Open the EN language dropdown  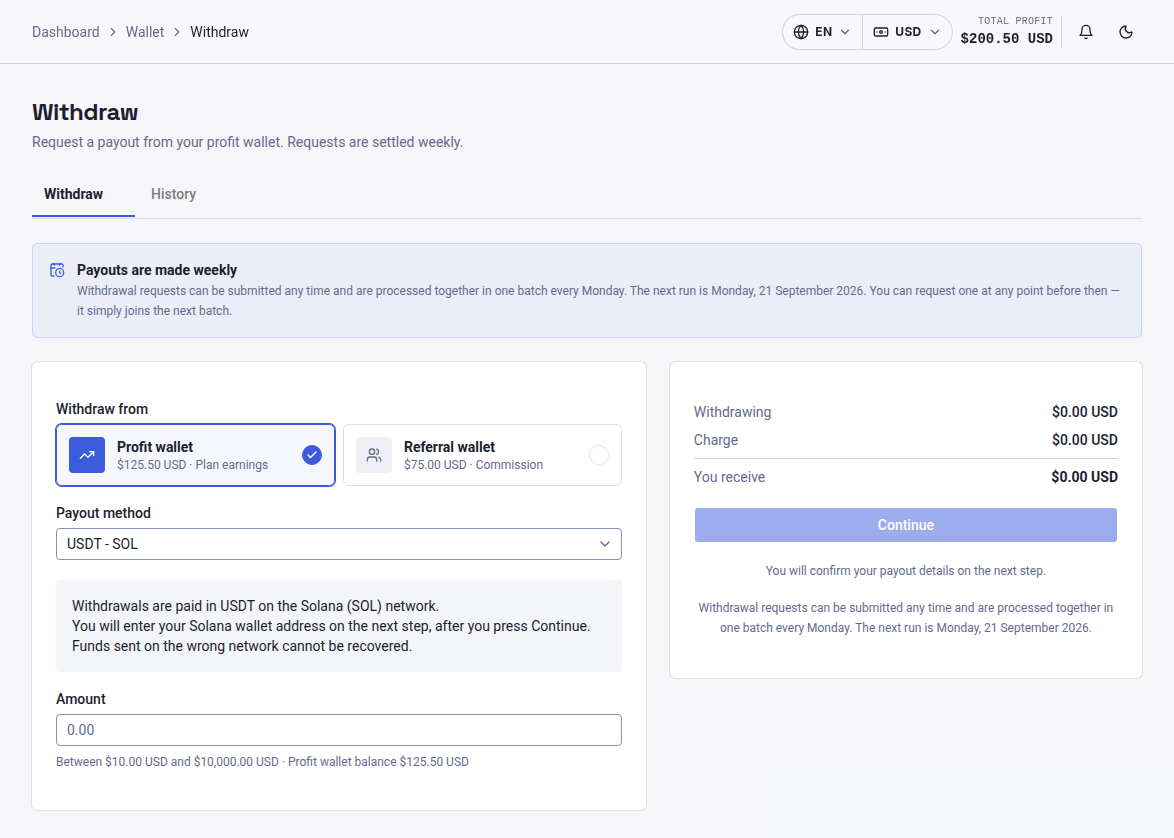click(822, 32)
